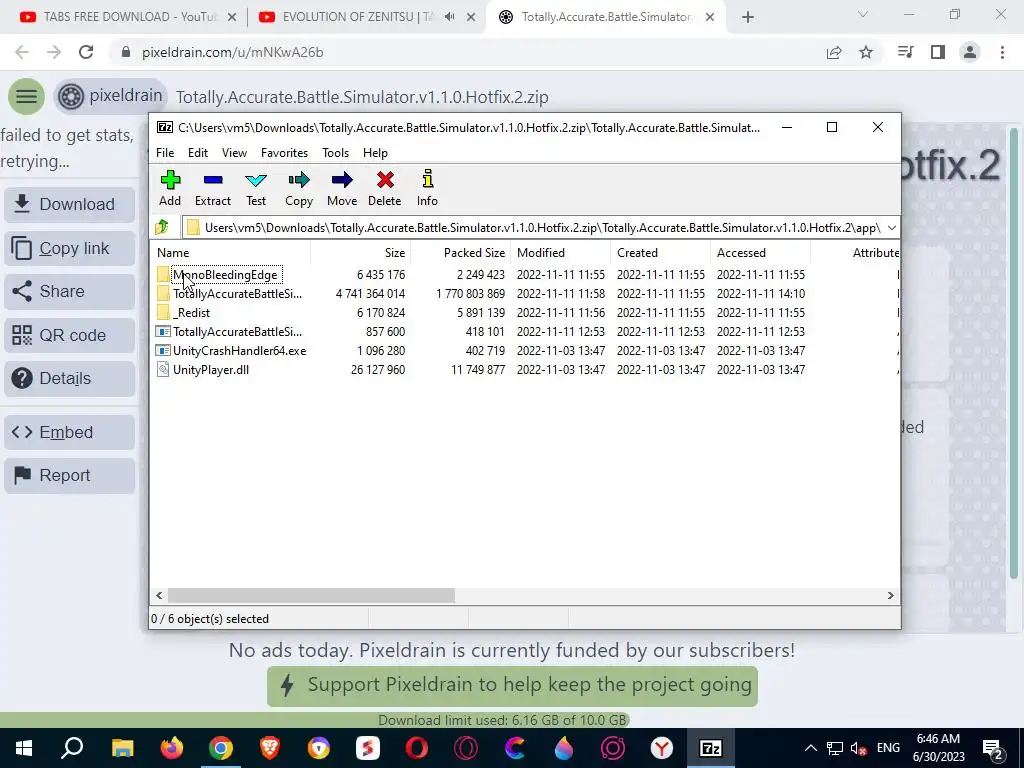Open the File menu in 7-Zip
This screenshot has width=1024, height=768.
click(x=165, y=153)
